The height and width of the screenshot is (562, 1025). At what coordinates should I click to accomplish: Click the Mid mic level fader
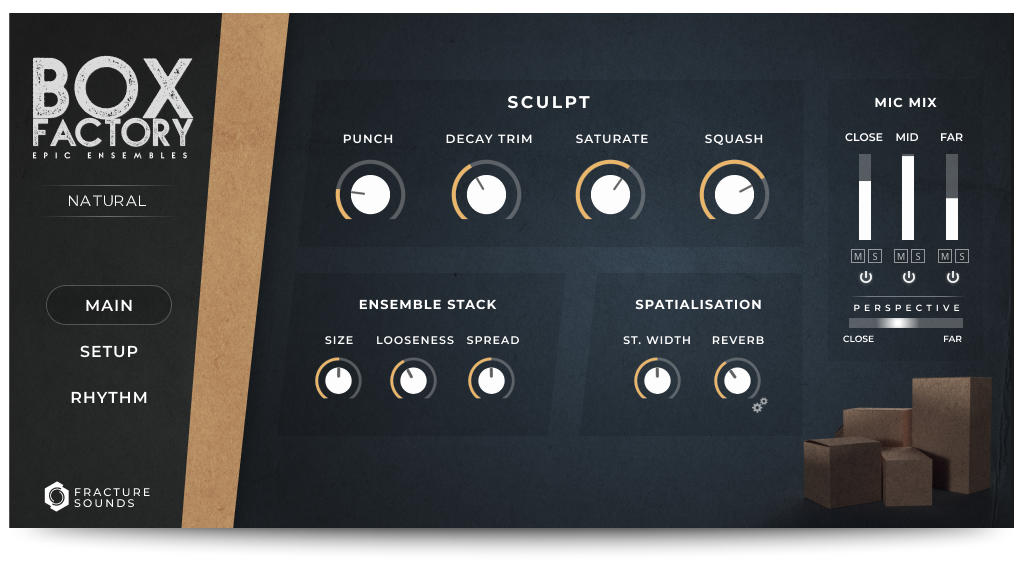pos(908,197)
